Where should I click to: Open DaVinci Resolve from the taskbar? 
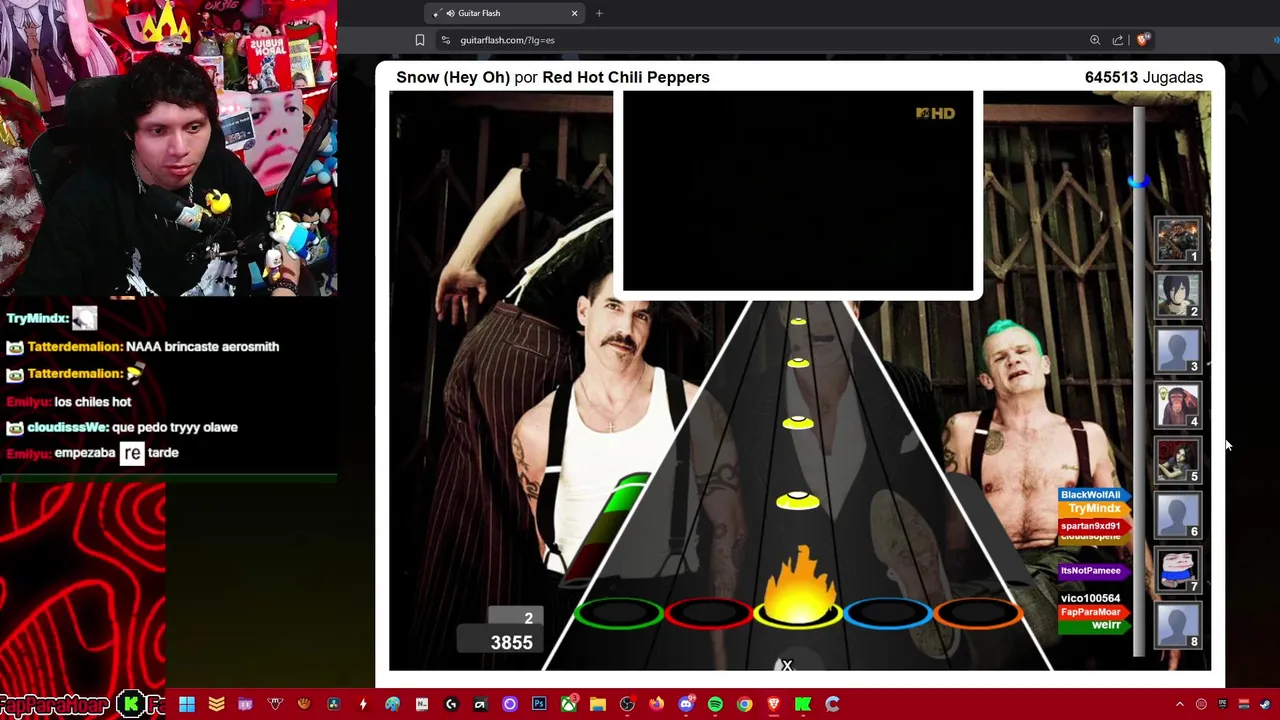click(x=334, y=704)
